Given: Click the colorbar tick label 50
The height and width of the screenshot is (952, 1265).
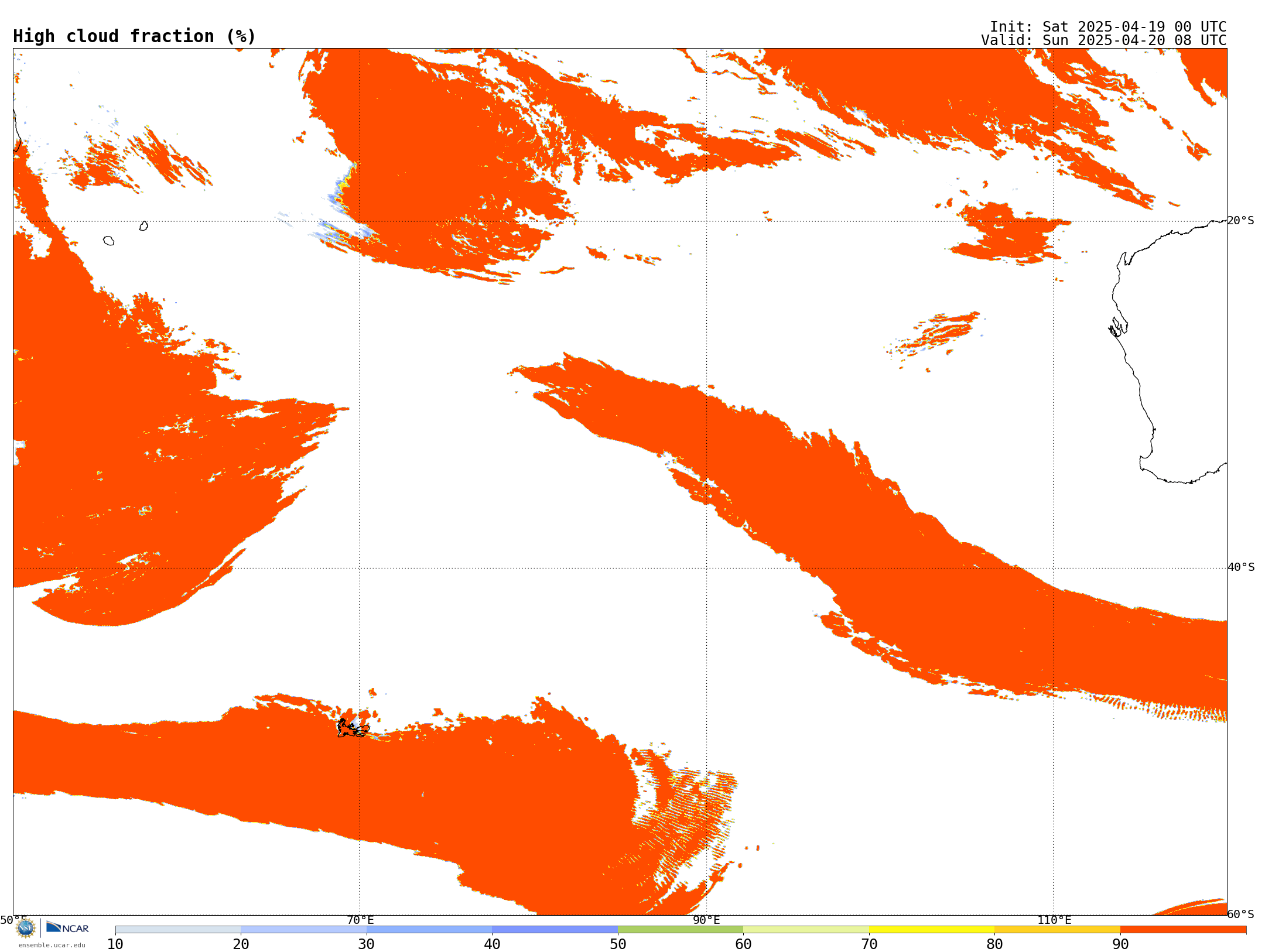Looking at the screenshot, I should pyautogui.click(x=618, y=944).
